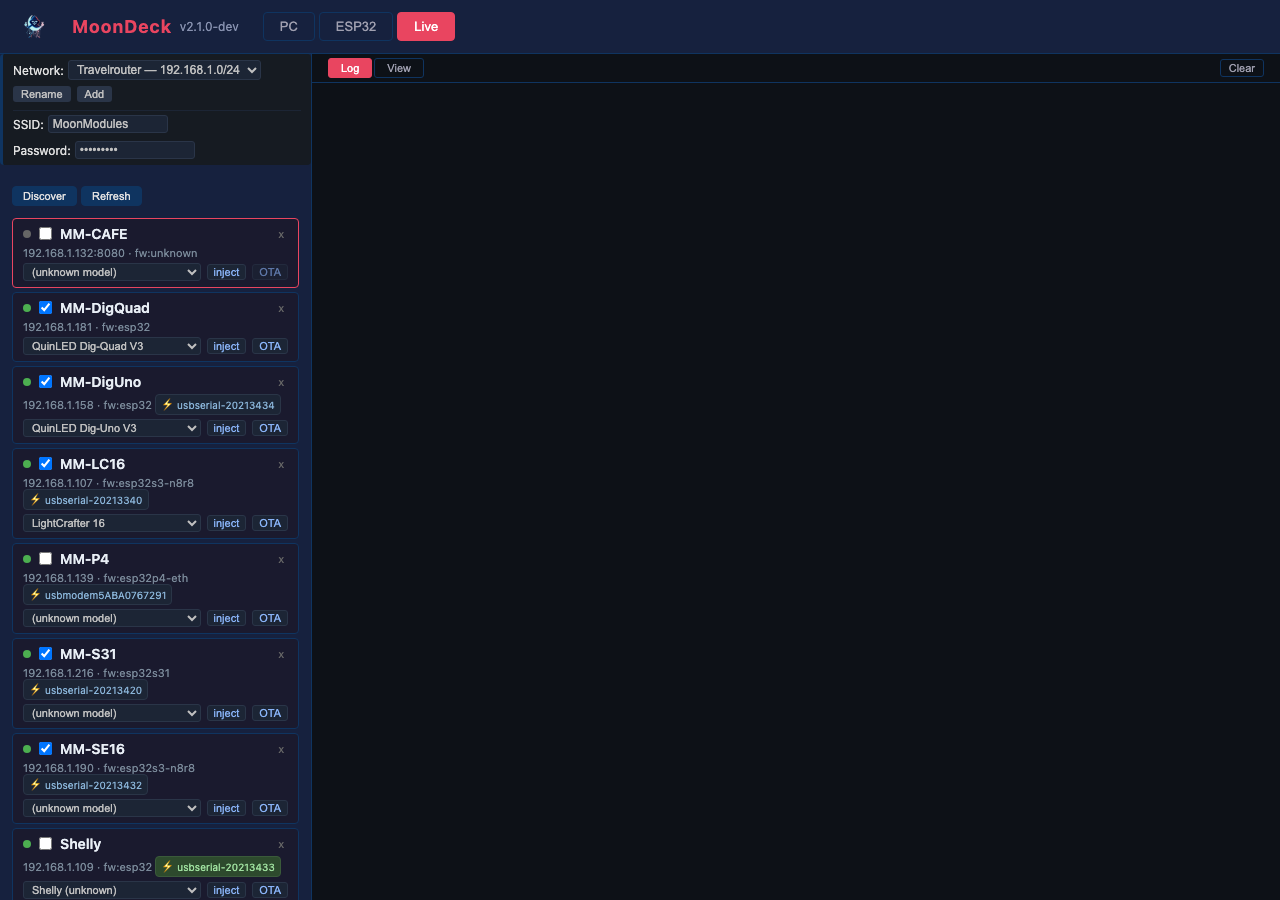The image size is (1280, 900).
Task: Remove MM-SE16 device with x
Action: click(x=281, y=749)
